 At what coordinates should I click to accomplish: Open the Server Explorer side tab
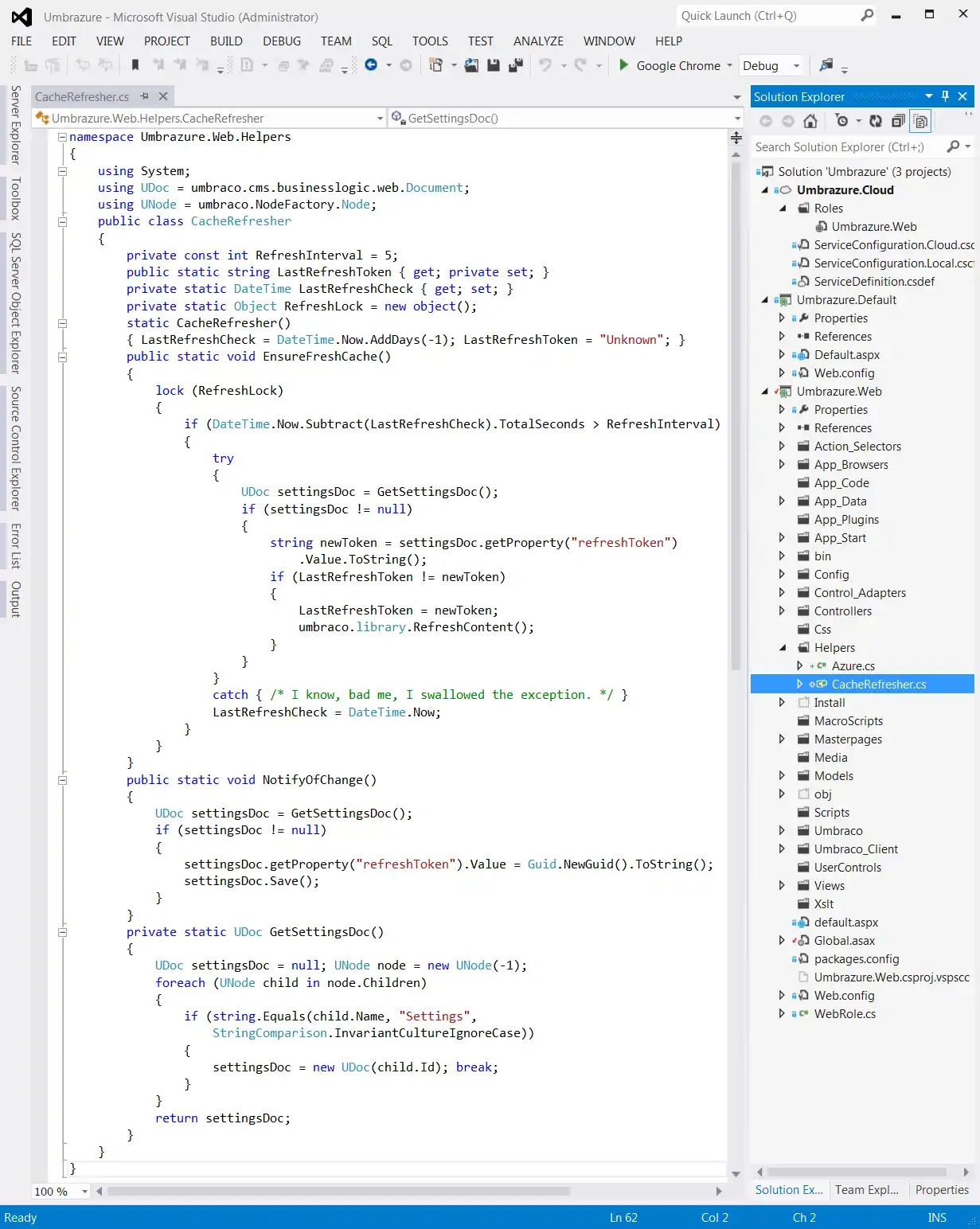[x=15, y=125]
